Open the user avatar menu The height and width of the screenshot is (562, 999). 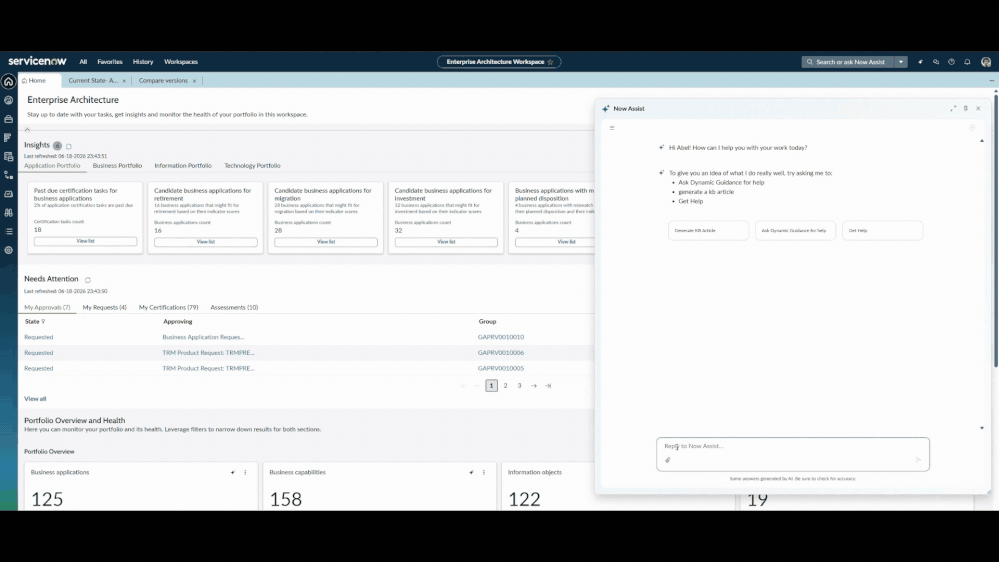(986, 62)
